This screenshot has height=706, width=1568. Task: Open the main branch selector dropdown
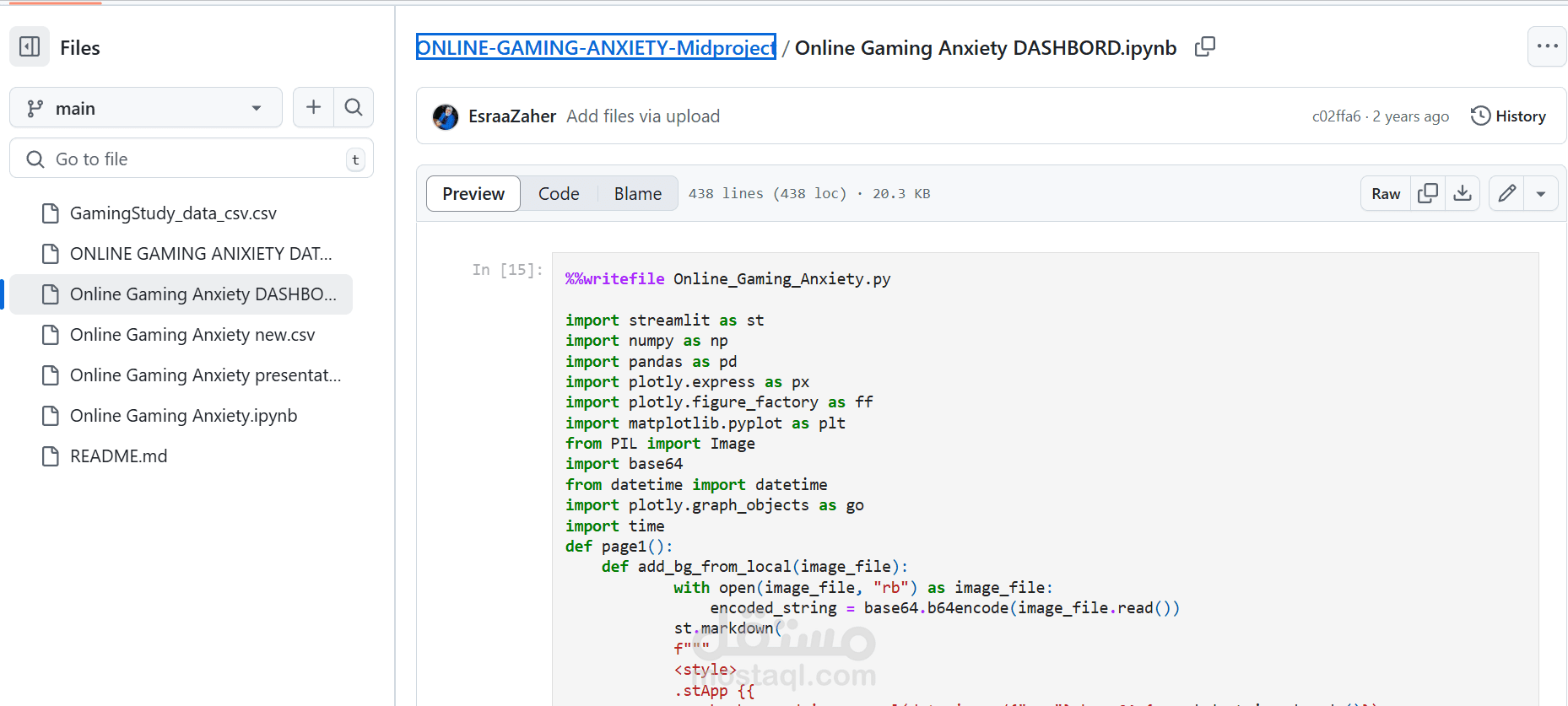point(146,108)
